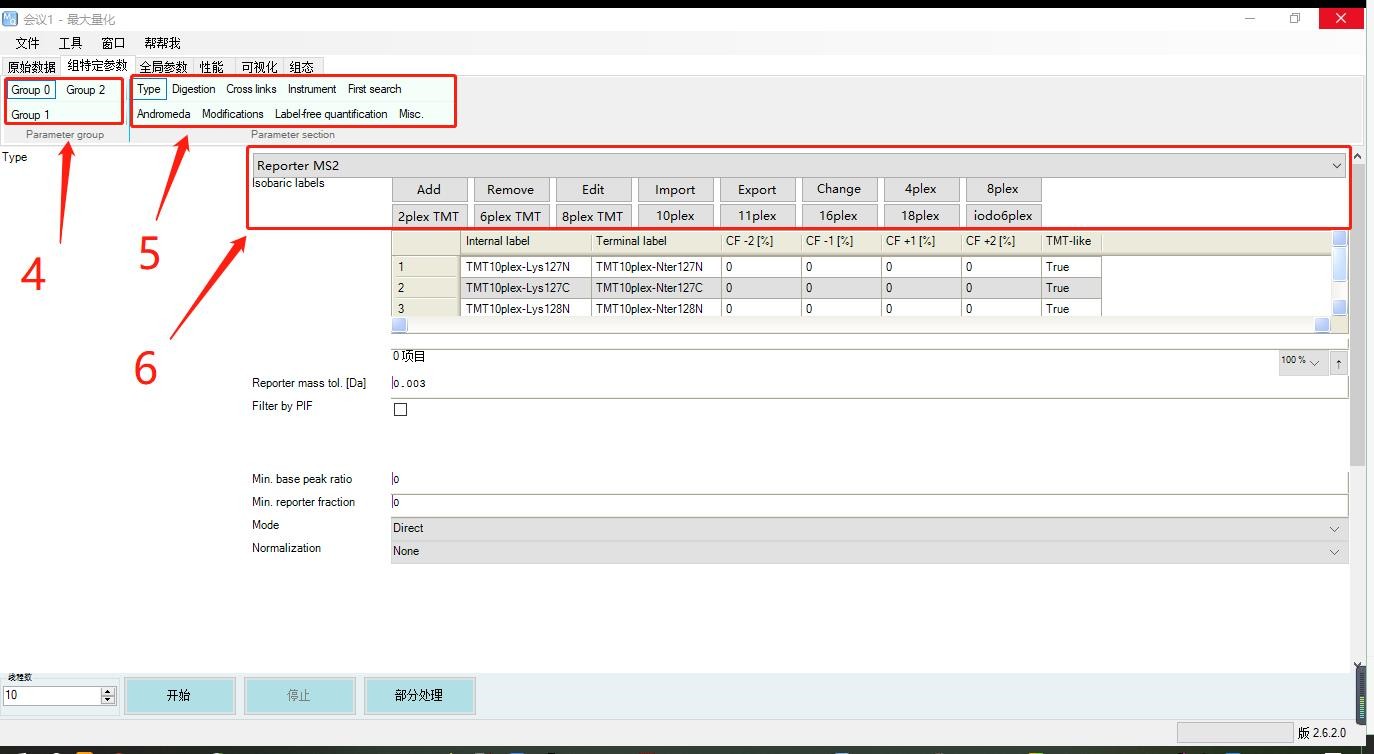Screen dimensions: 1374x754
Task: Open the Cross links parameter section
Action: pyautogui.click(x=252, y=89)
